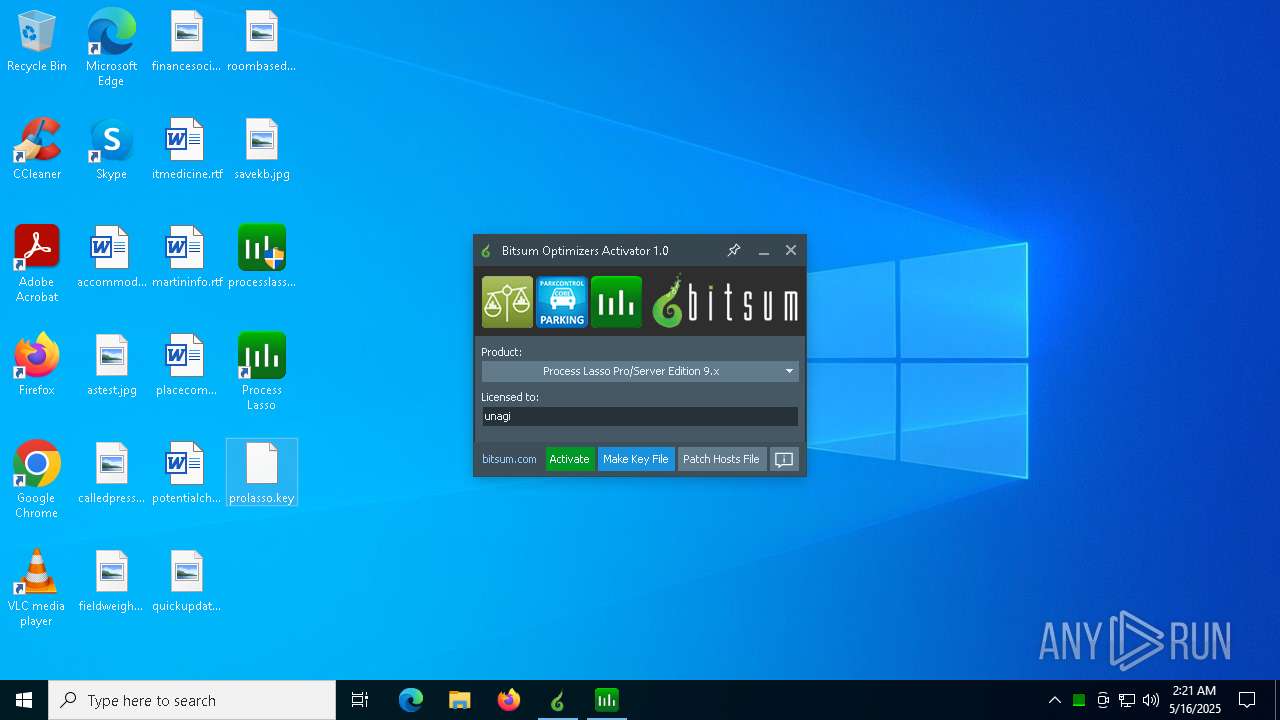Click the taskbar search box
The image size is (1280, 720).
coord(192,700)
